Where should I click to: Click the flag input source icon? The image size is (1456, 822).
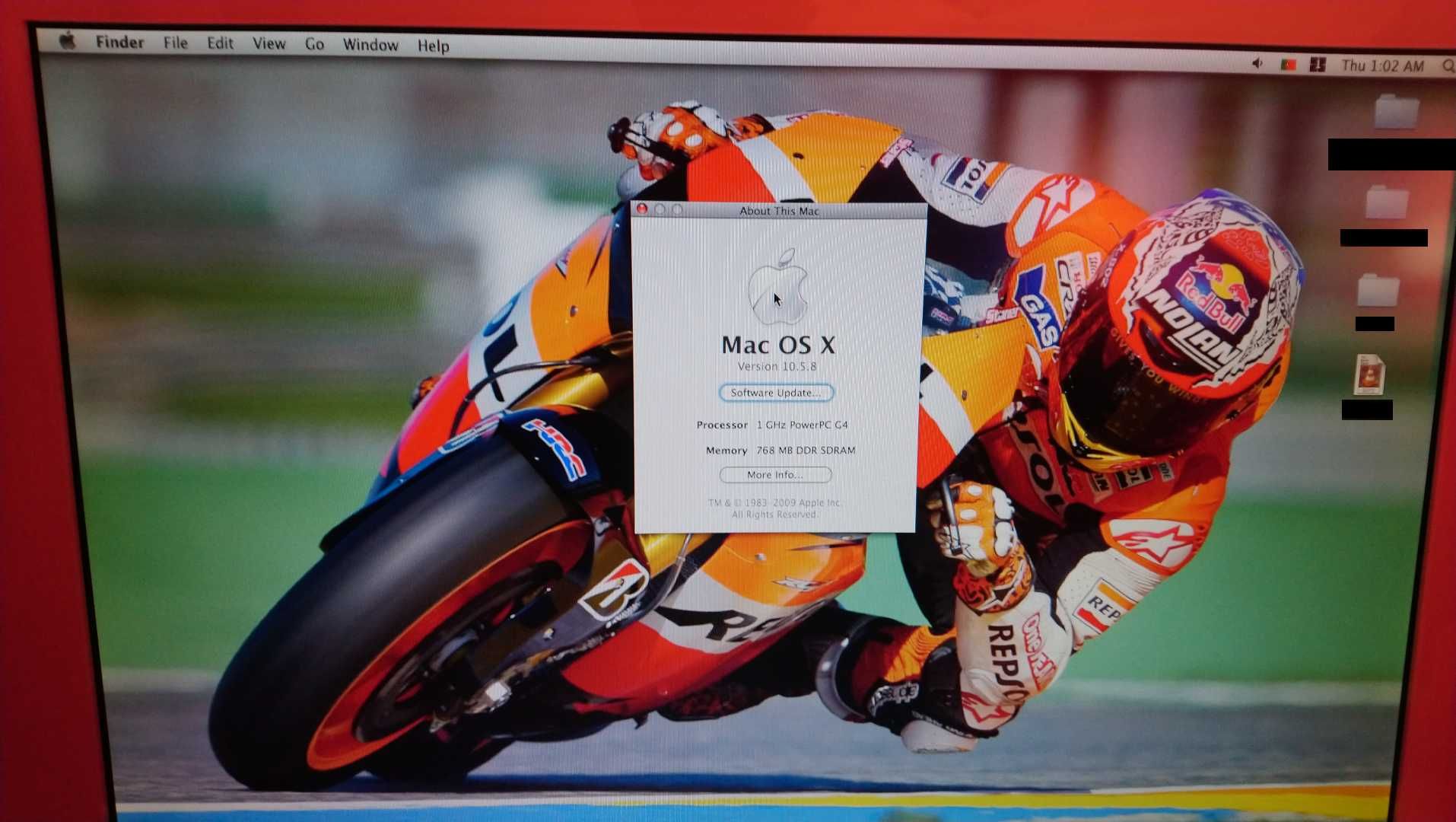point(1288,65)
